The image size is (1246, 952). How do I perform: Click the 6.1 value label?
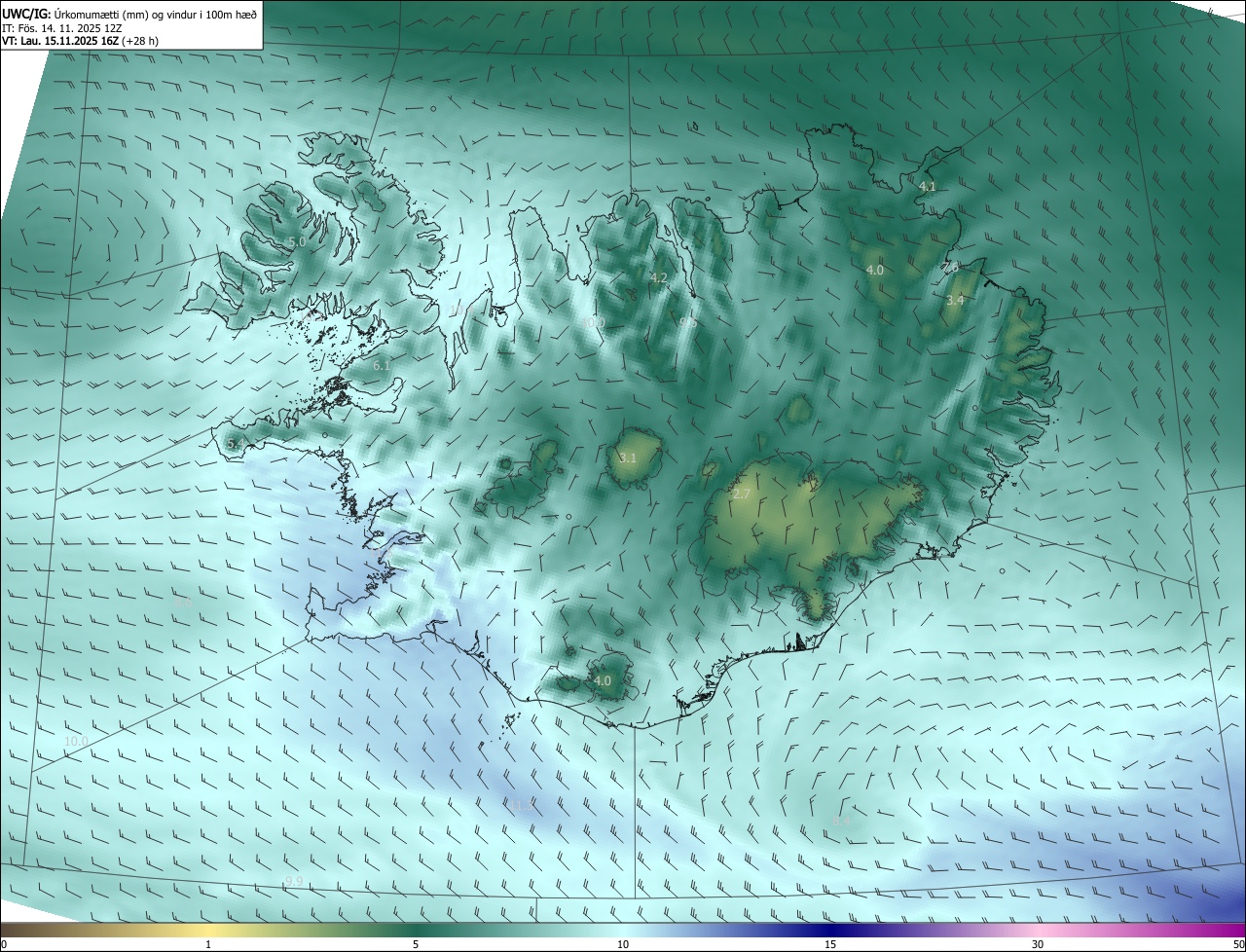pos(382,365)
